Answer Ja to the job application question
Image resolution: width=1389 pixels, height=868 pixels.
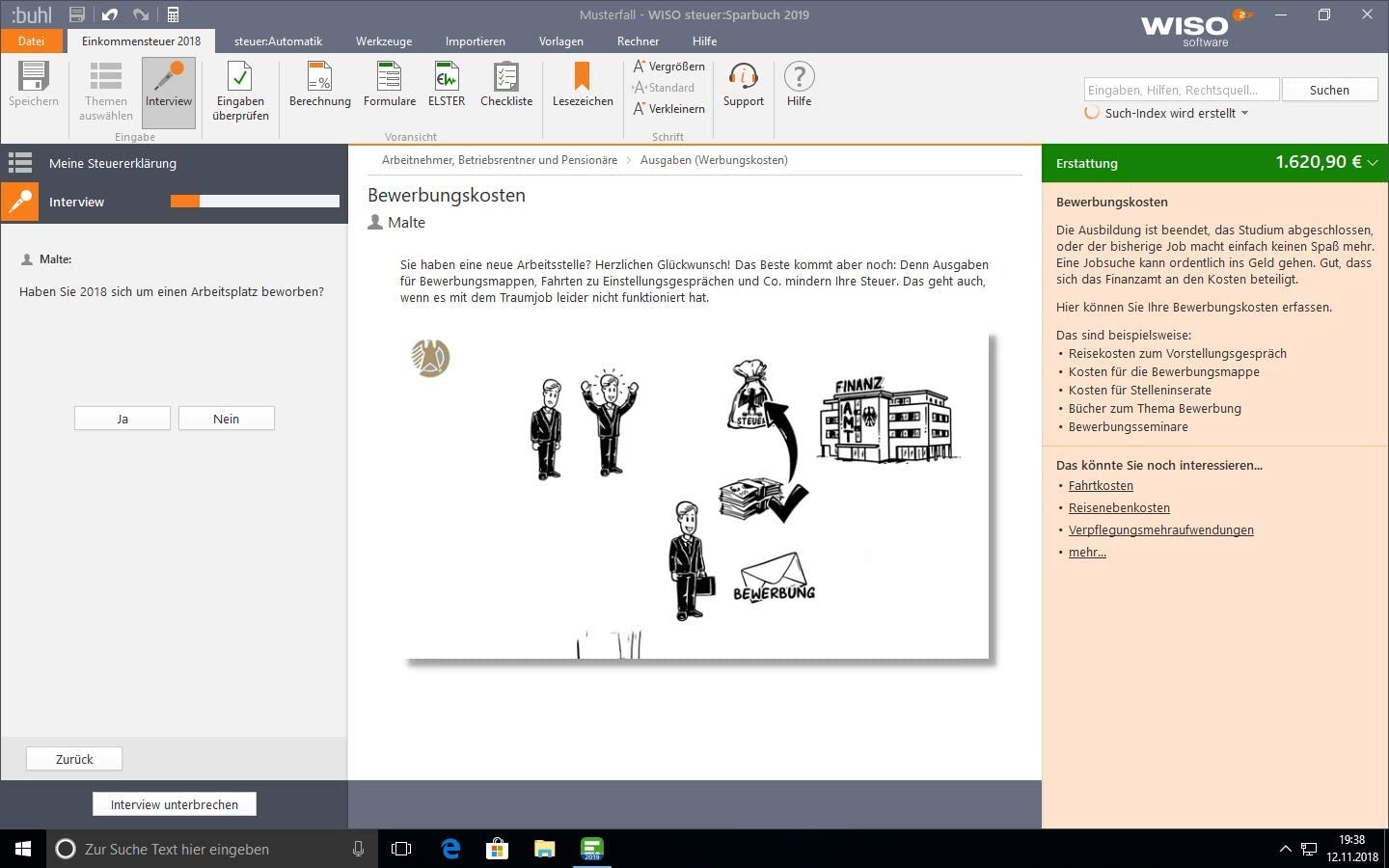[x=123, y=419]
